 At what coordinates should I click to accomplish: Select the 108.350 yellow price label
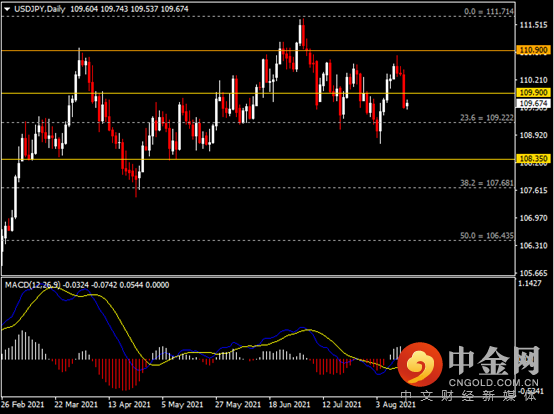534,159
